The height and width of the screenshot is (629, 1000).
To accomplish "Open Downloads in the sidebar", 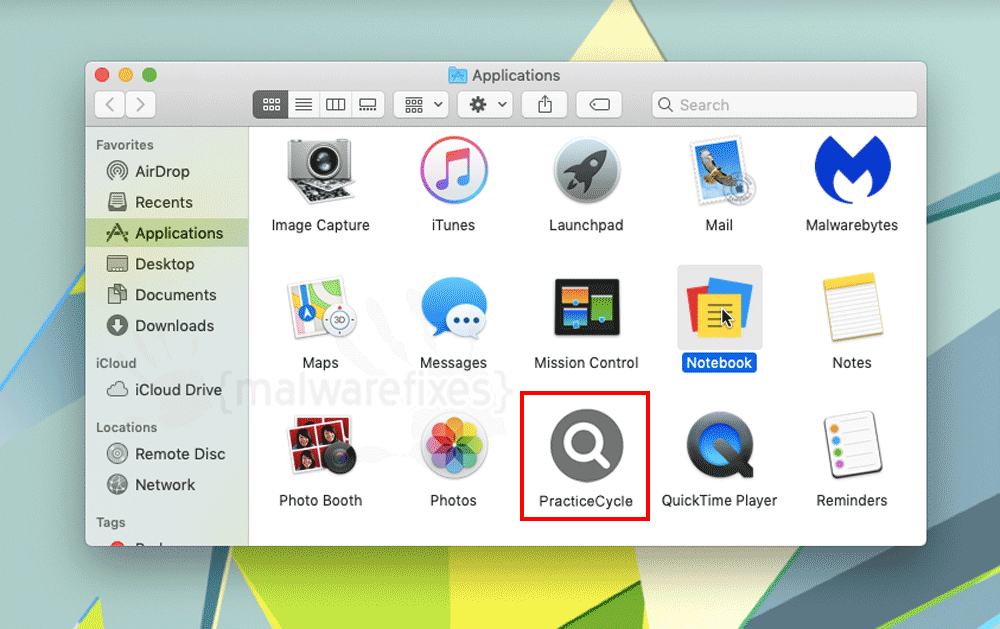I will click(167, 325).
